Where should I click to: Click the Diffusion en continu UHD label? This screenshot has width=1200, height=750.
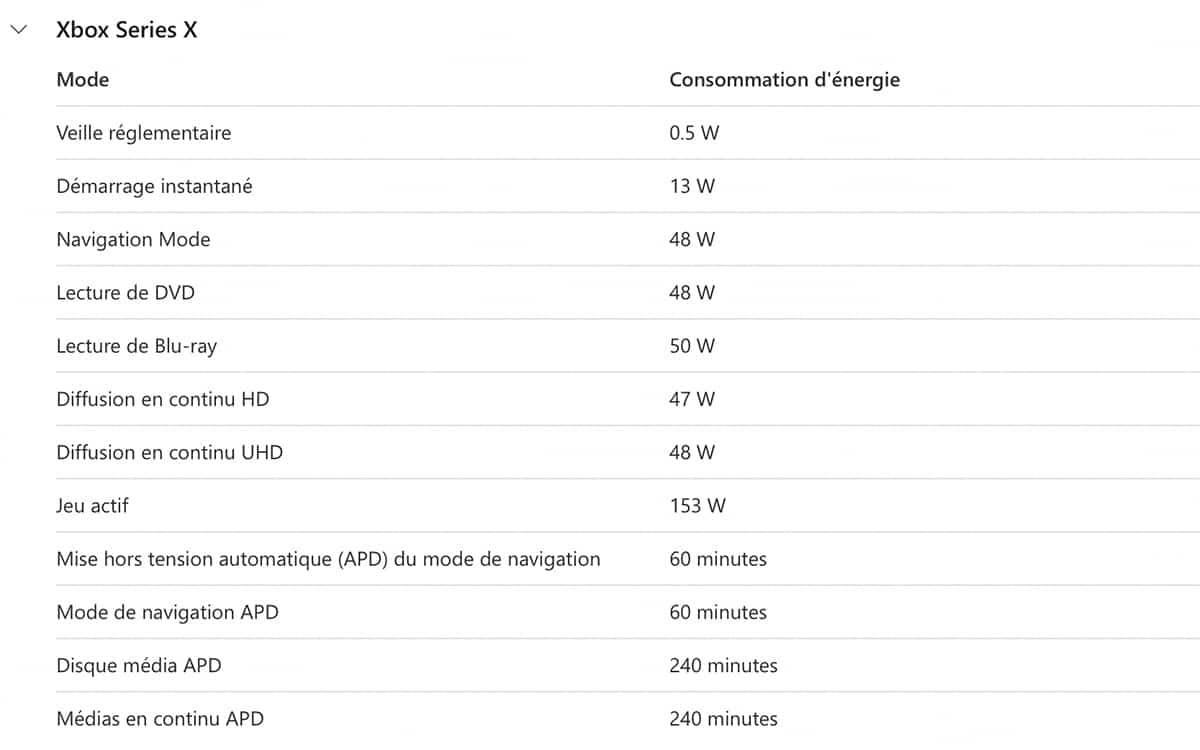[168, 452]
